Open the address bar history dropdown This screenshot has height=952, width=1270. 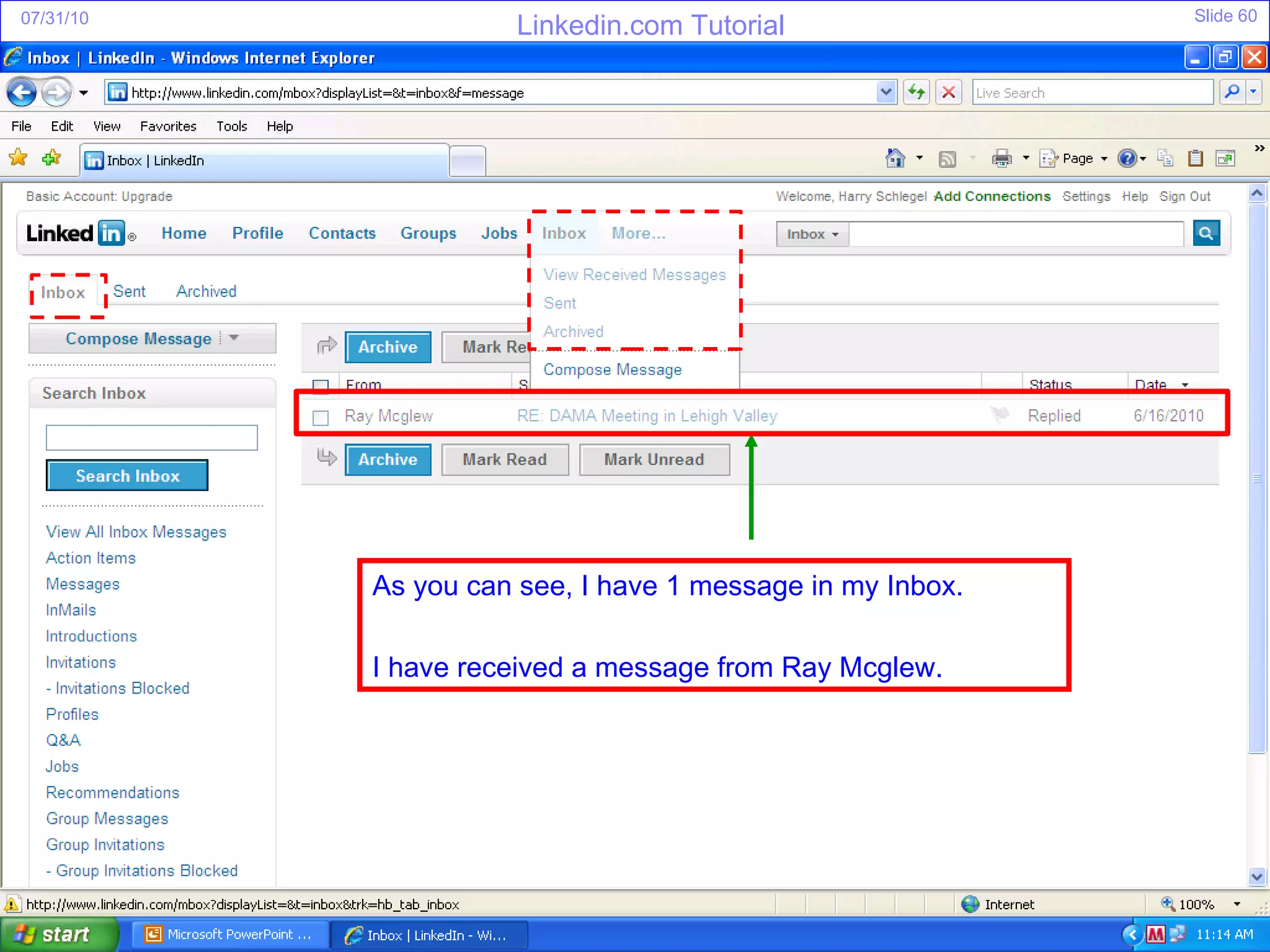click(x=887, y=93)
